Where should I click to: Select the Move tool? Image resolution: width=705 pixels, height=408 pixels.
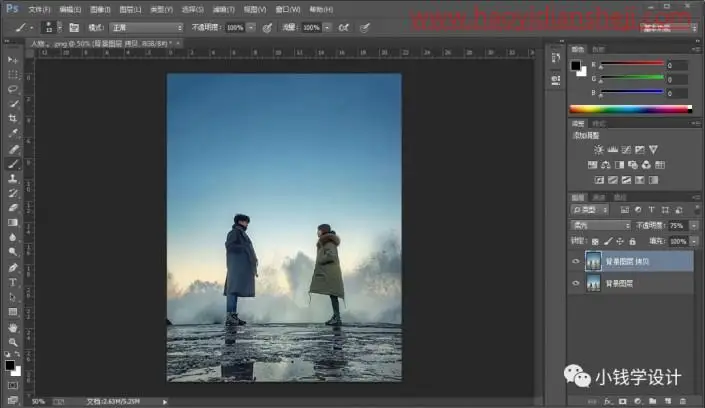[13, 60]
